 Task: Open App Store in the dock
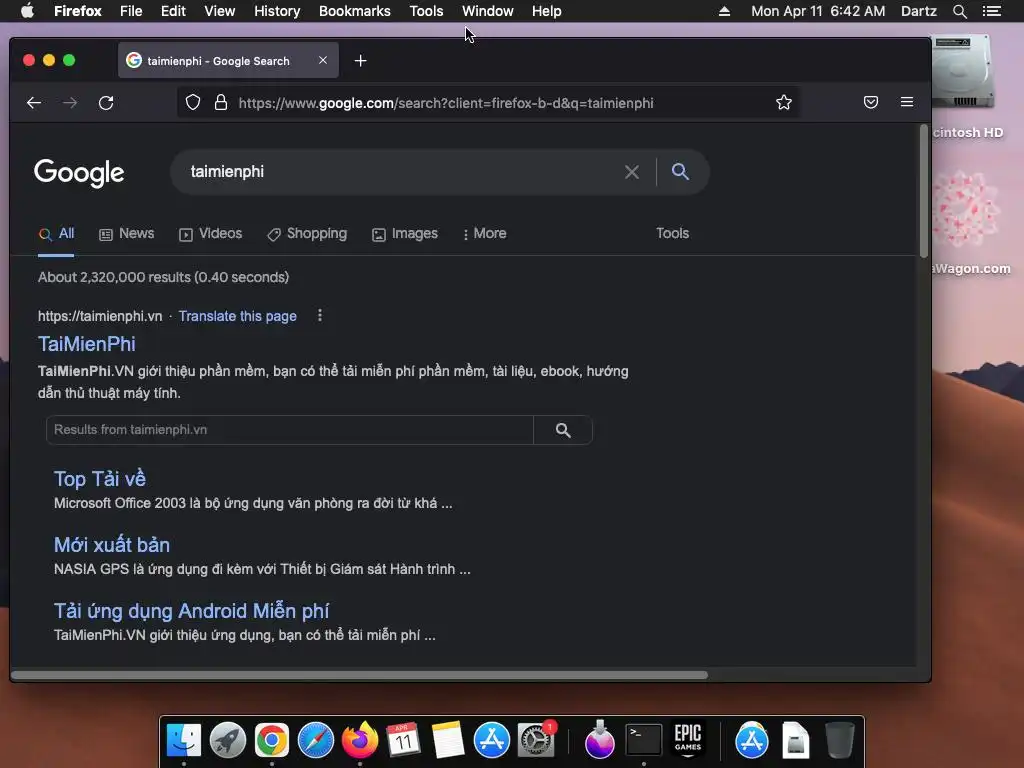tap(491, 741)
